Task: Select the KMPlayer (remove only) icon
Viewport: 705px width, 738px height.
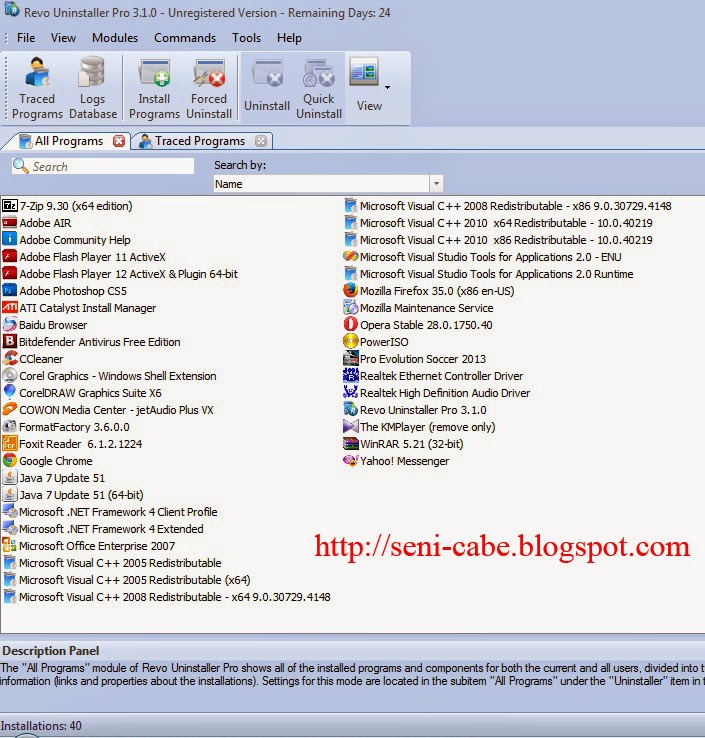Action: (x=350, y=427)
